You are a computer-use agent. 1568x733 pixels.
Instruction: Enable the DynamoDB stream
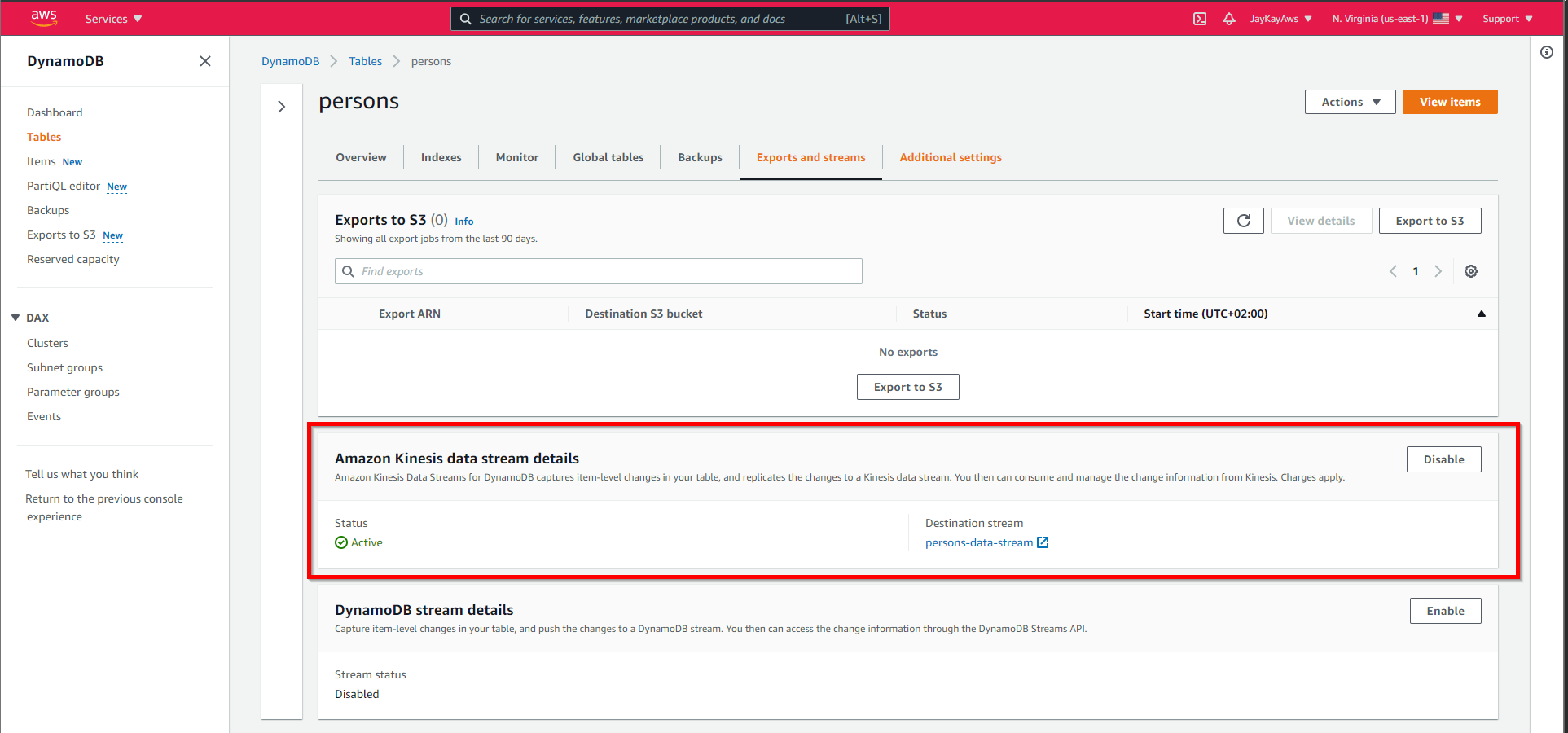[x=1445, y=611]
